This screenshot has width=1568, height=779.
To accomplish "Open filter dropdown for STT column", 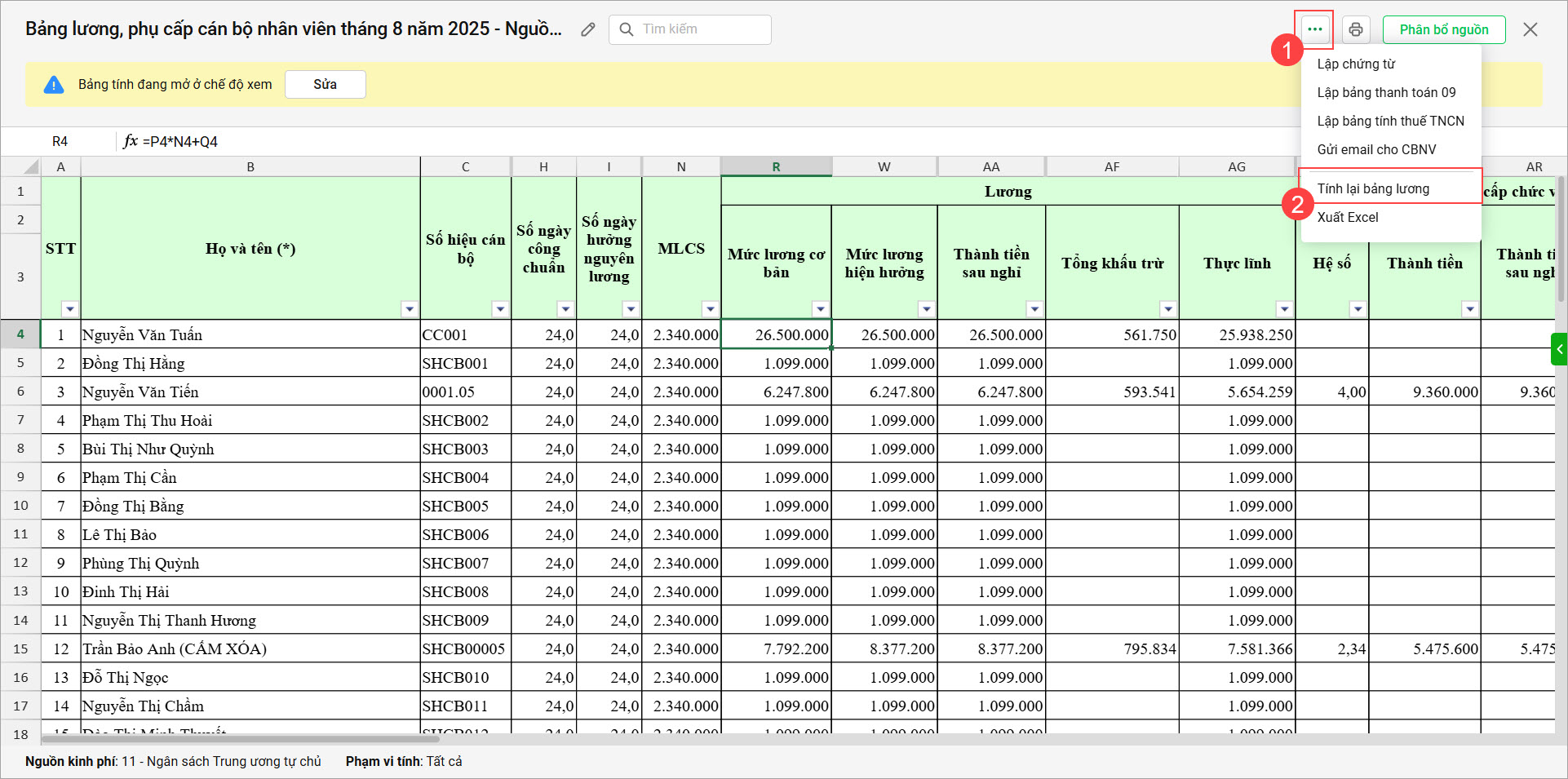I will [70, 309].
